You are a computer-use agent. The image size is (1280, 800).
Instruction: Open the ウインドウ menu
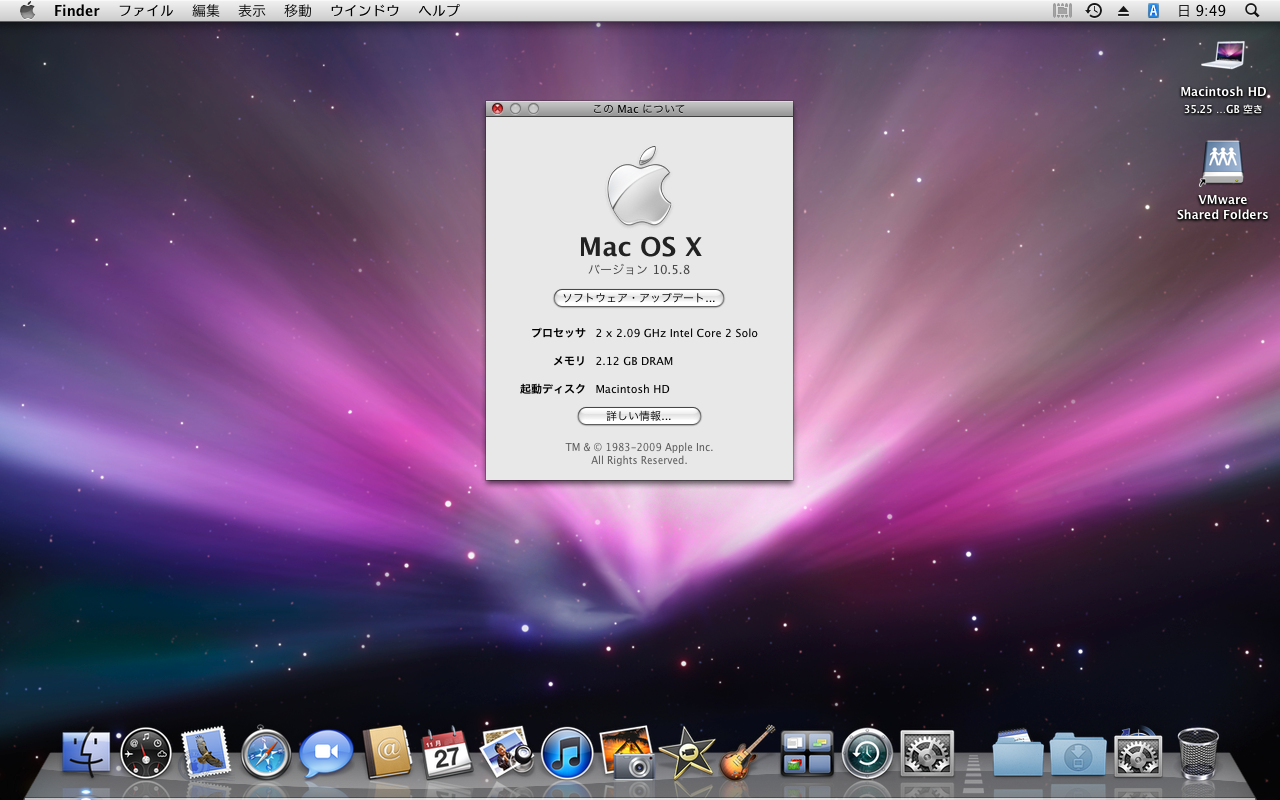click(365, 10)
